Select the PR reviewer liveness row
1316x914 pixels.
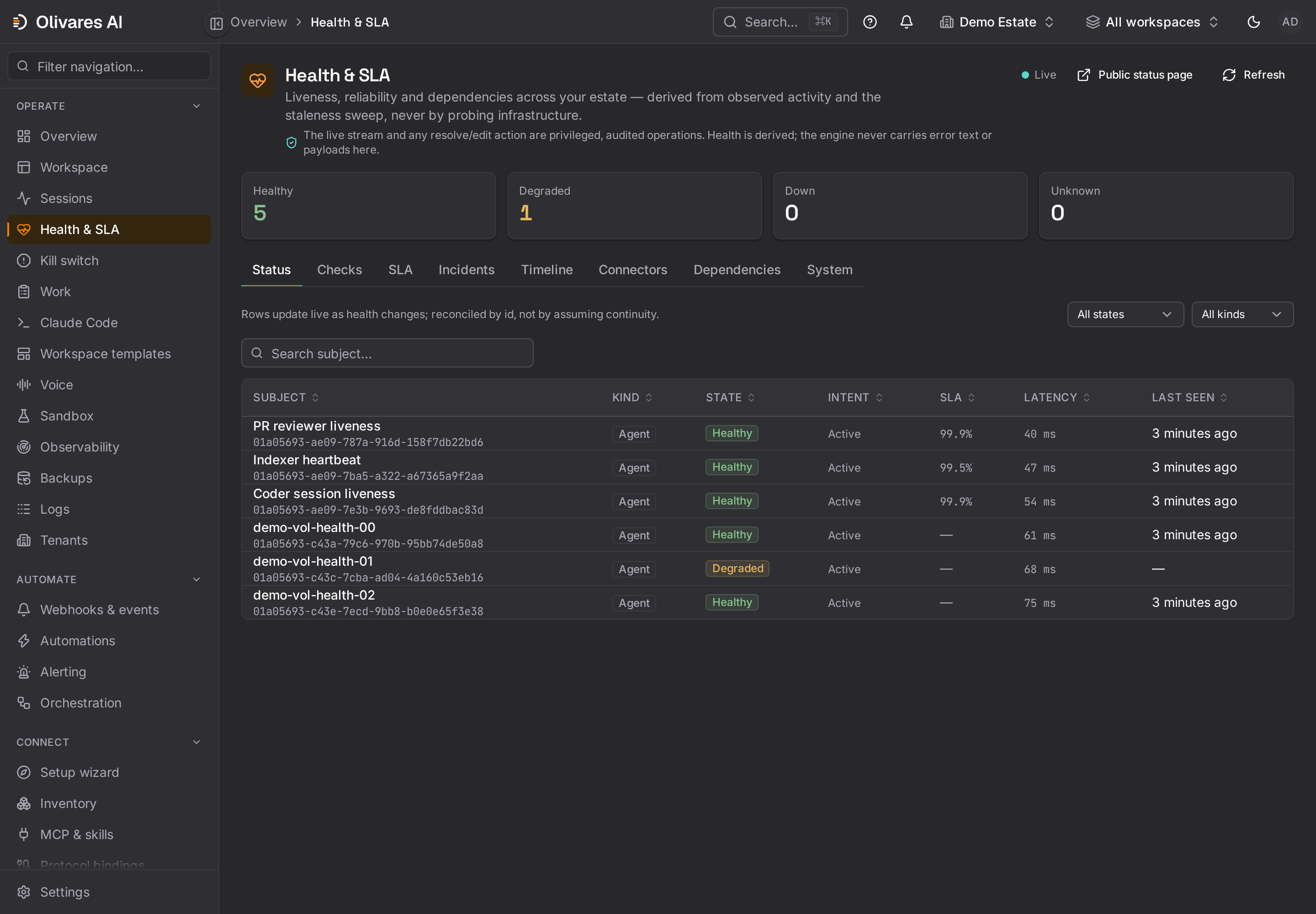click(x=767, y=434)
